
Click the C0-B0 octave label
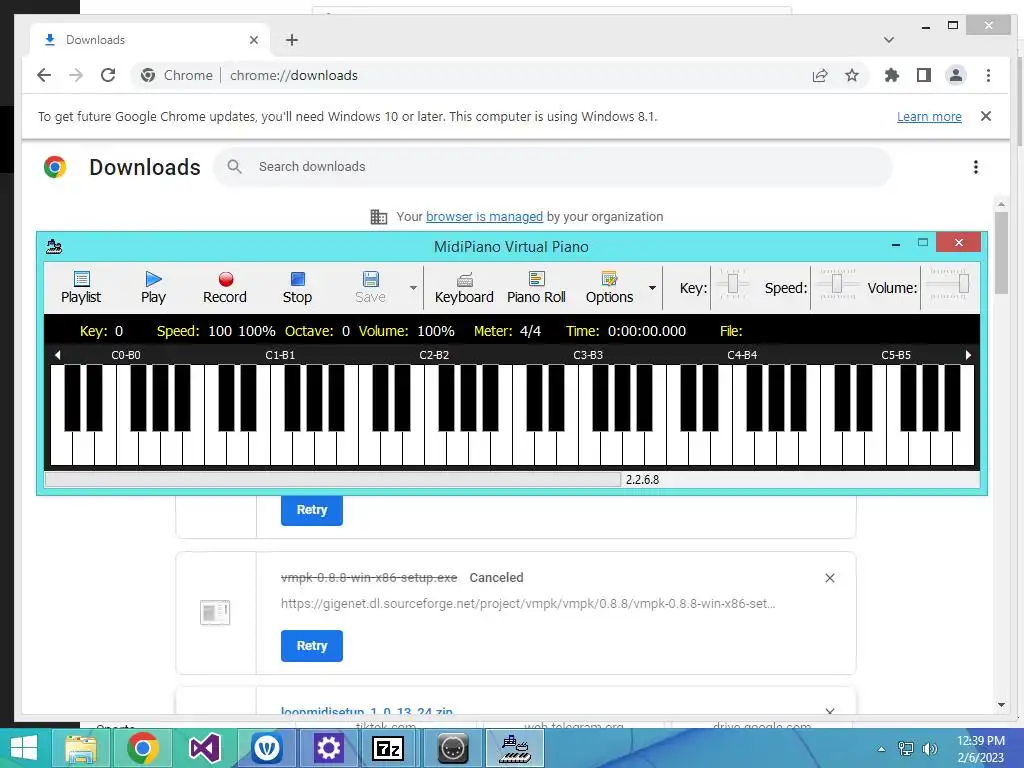tap(126, 355)
